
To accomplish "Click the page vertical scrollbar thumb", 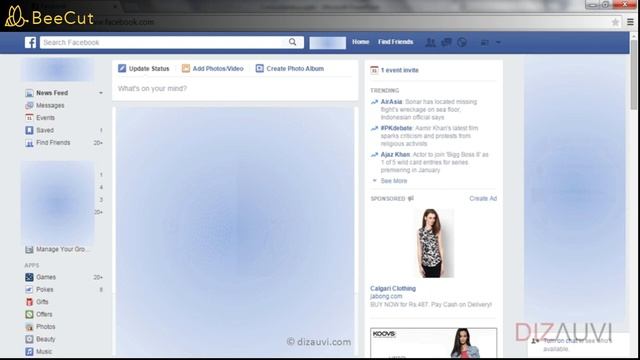I will coord(633,74).
